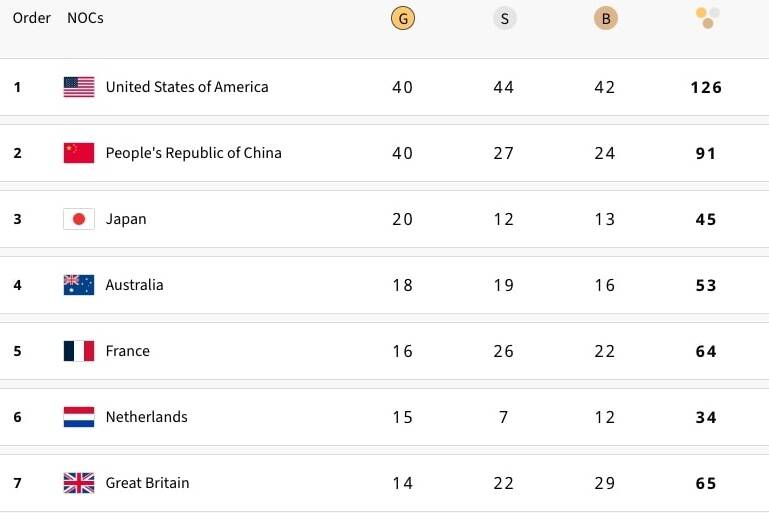Click the silver medal S column icon

pos(504,18)
